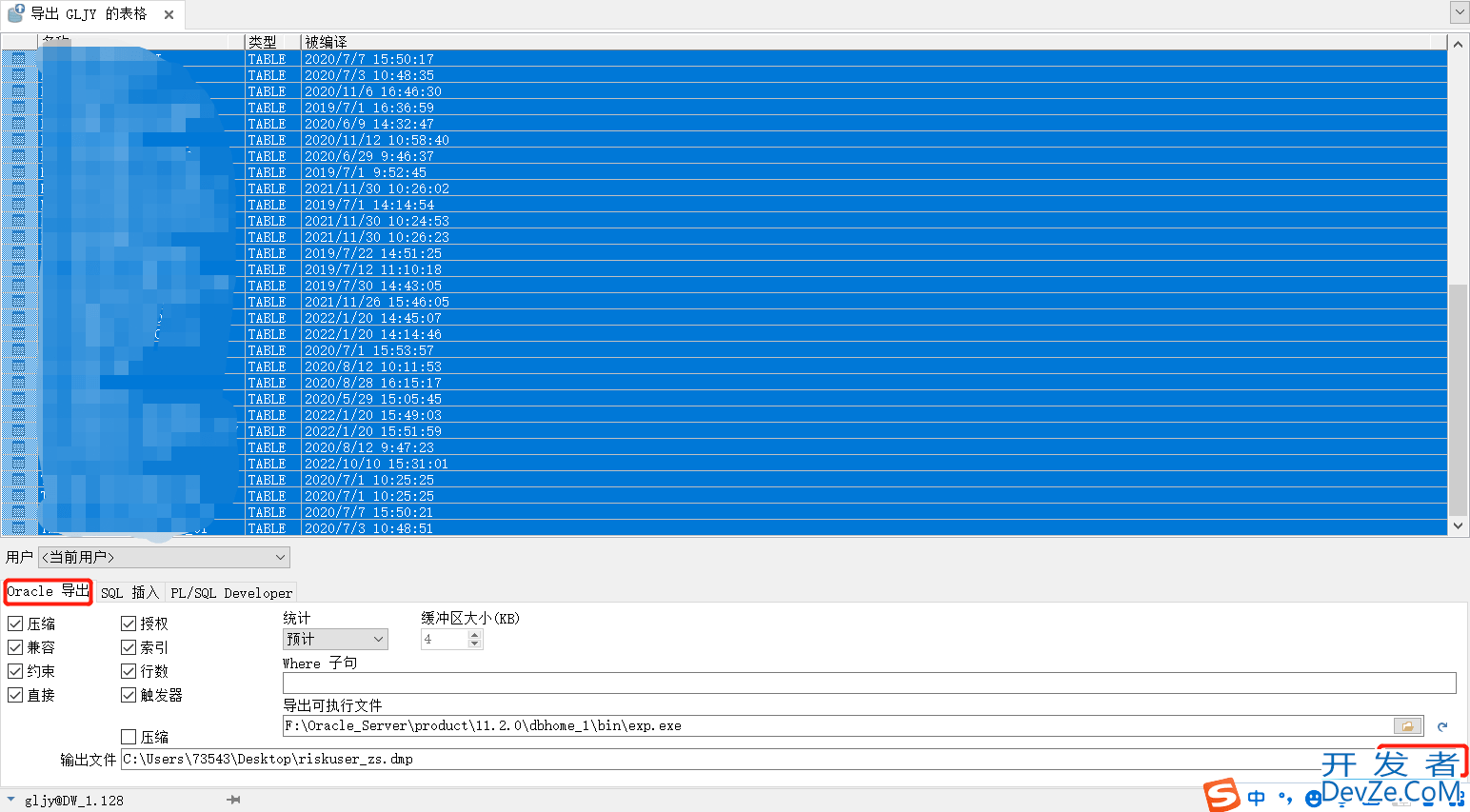This screenshot has height=812, width=1470.
Task: Switch to the PL/SQL Developer tab
Action: click(231, 592)
